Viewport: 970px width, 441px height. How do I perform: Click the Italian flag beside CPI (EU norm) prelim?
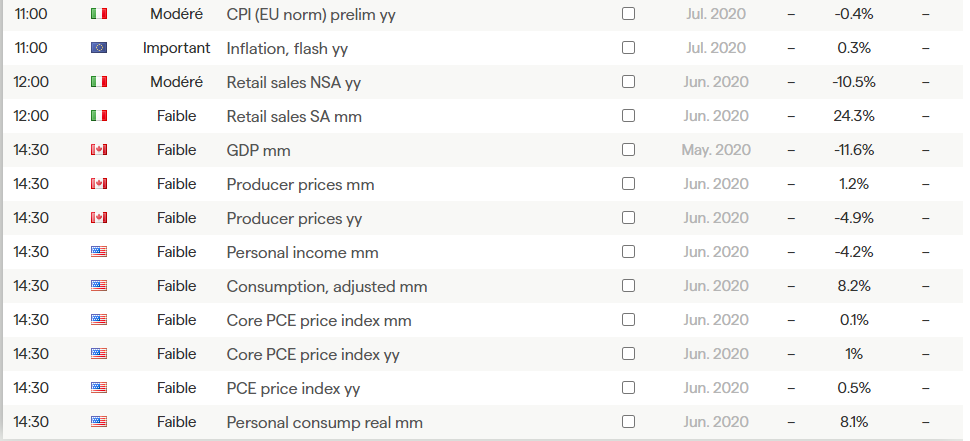click(99, 14)
